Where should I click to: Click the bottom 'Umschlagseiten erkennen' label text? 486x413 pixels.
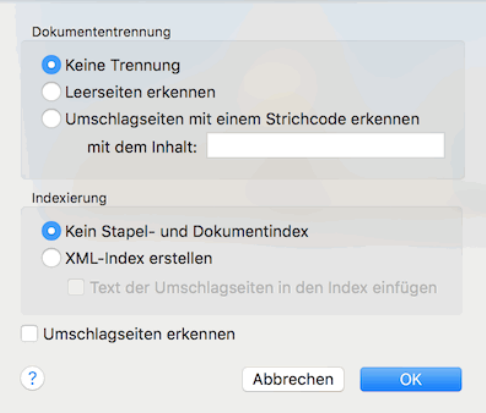point(139,334)
